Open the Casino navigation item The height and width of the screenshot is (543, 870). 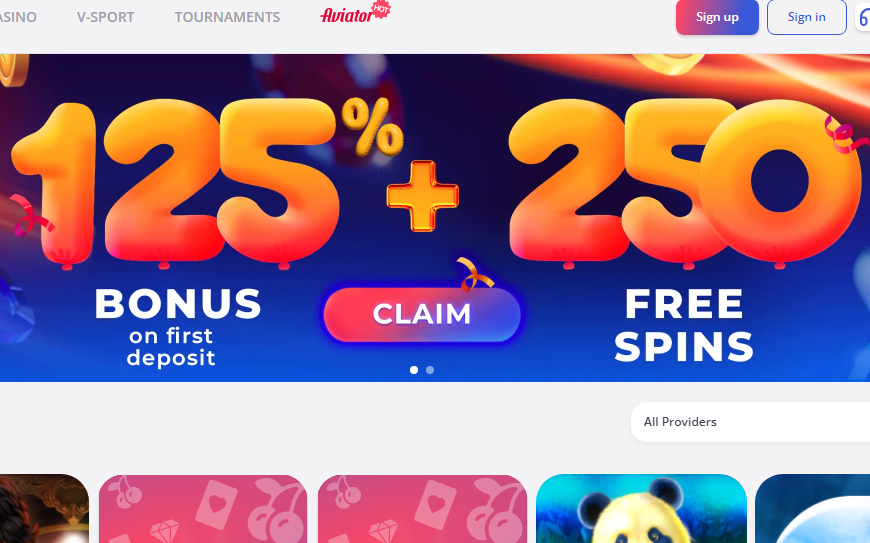[x=18, y=17]
